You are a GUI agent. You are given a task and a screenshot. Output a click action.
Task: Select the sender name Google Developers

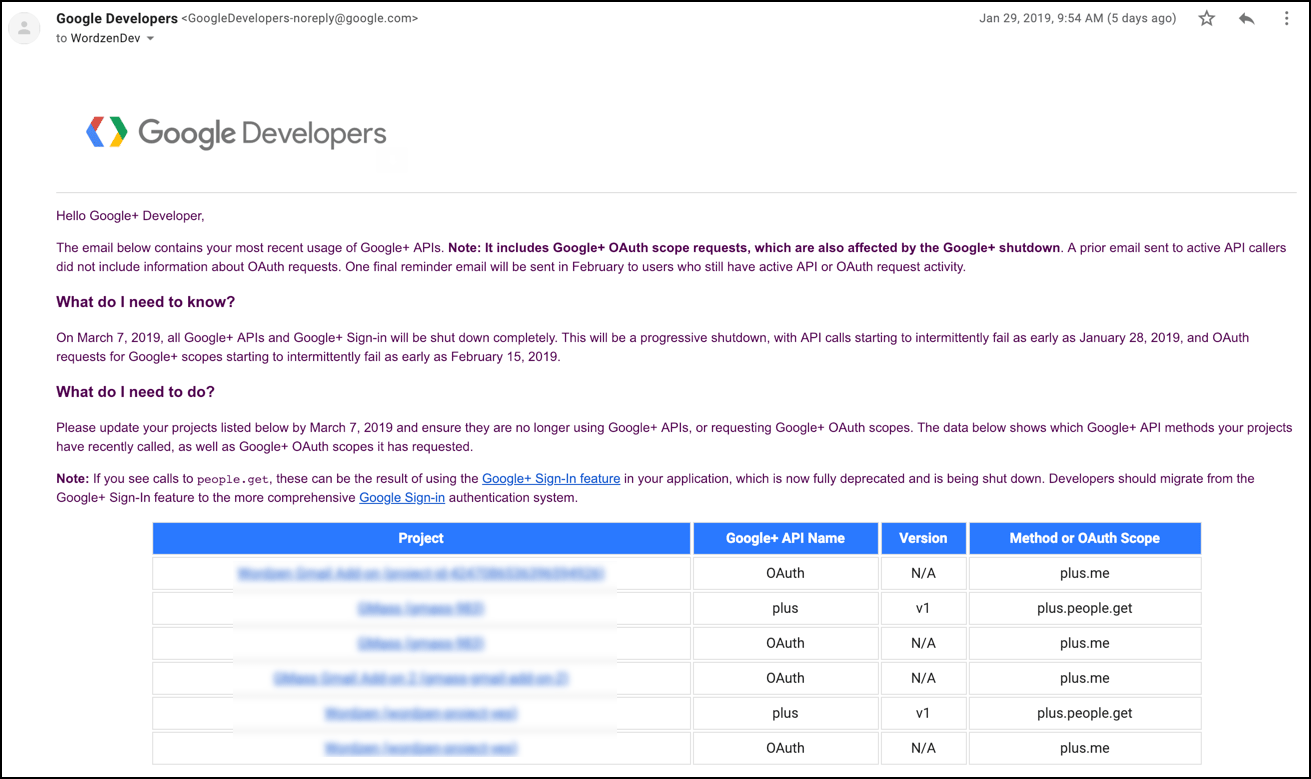(x=116, y=18)
